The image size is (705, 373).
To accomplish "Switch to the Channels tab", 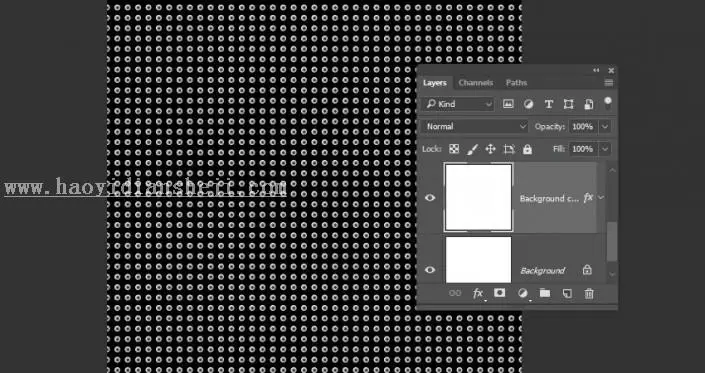I will pyautogui.click(x=476, y=83).
